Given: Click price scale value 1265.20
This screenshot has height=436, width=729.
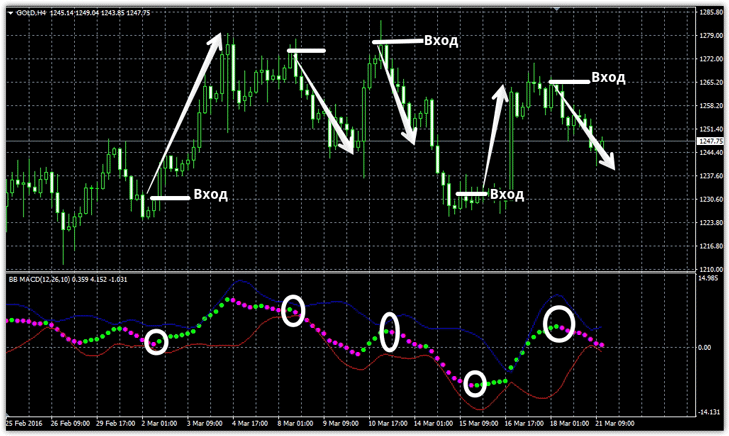Looking at the screenshot, I should 711,82.
